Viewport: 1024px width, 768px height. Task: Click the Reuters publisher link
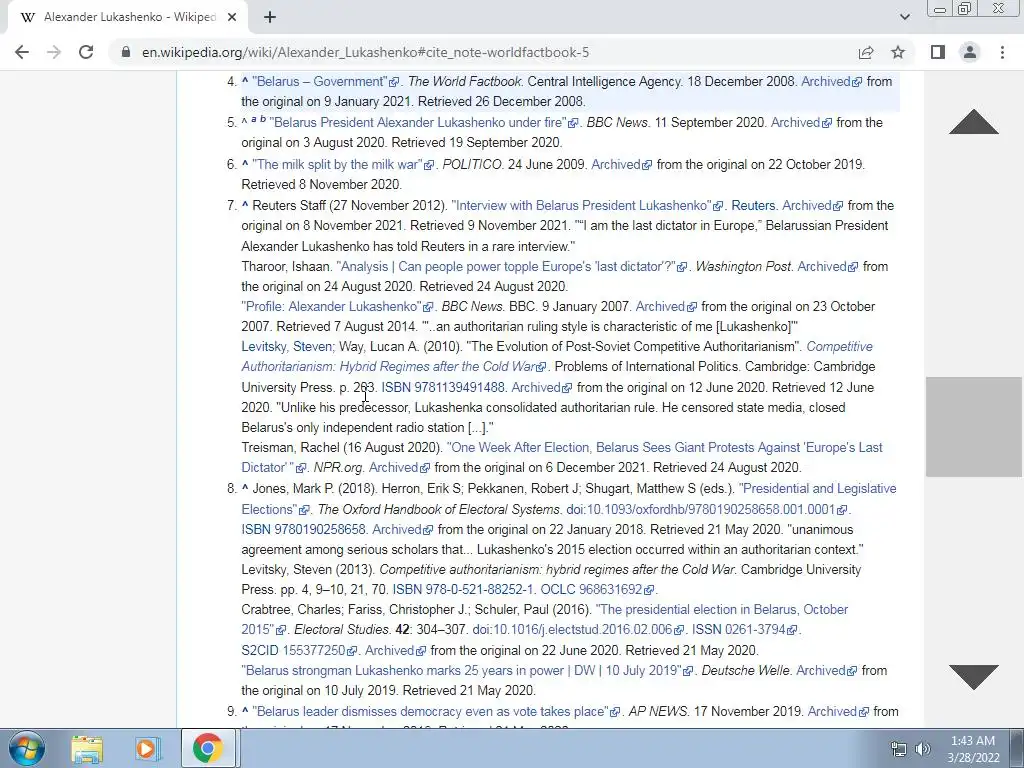[753, 206]
